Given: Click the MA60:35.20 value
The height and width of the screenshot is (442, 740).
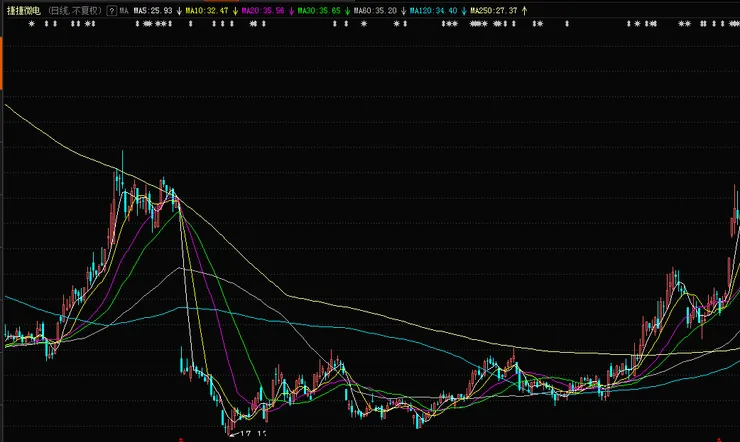Looking at the screenshot, I should [375, 10].
